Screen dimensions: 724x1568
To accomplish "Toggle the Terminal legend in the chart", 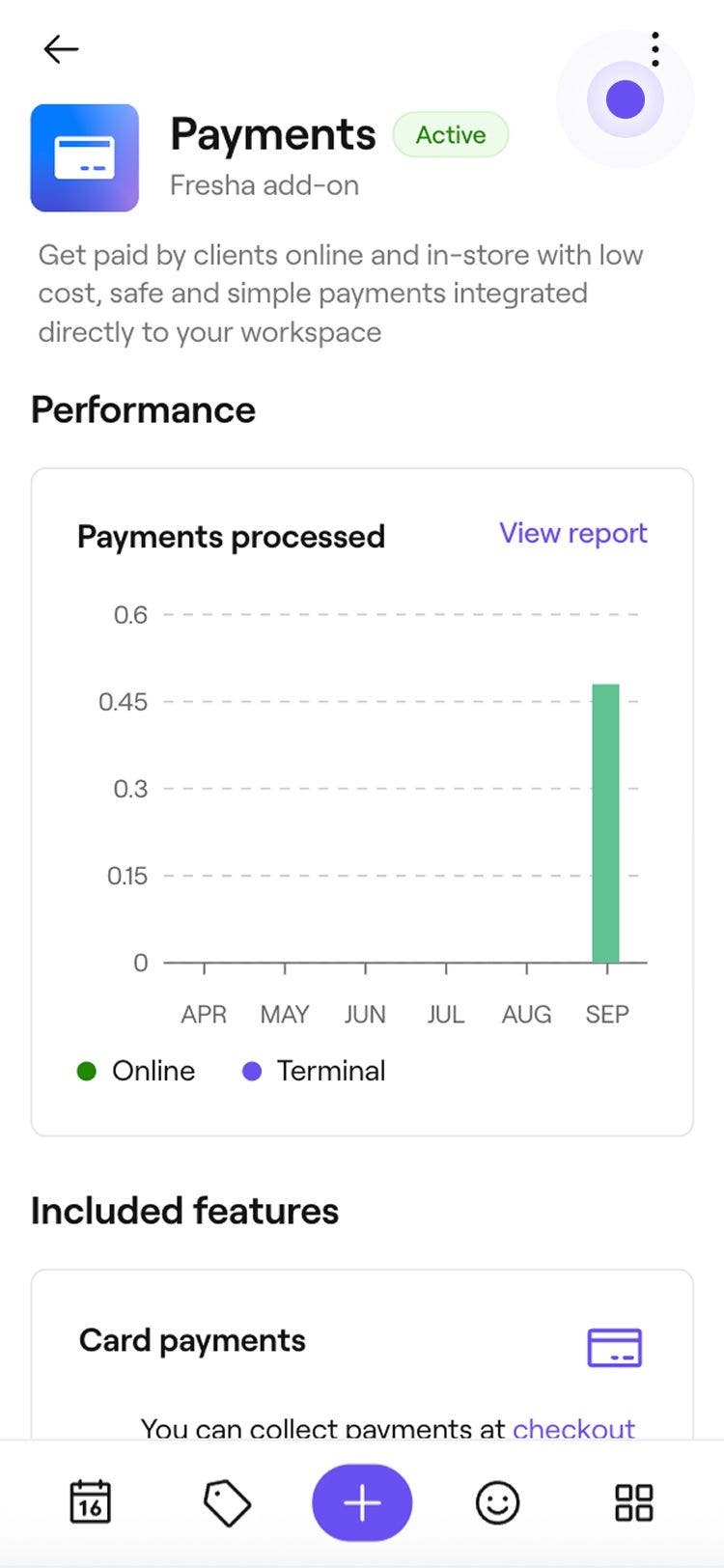I will coord(312,1070).
